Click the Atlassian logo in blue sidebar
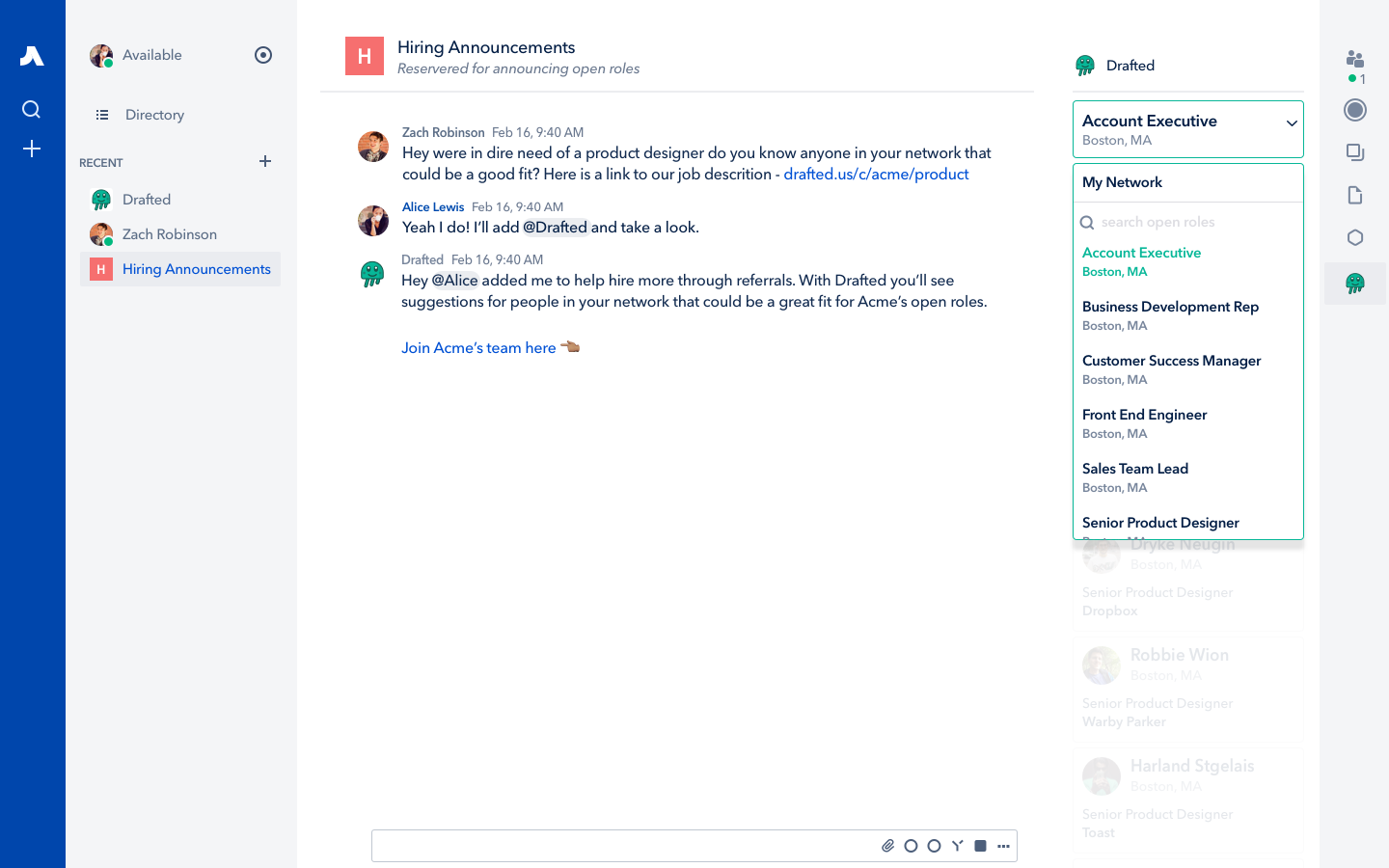 (32, 56)
